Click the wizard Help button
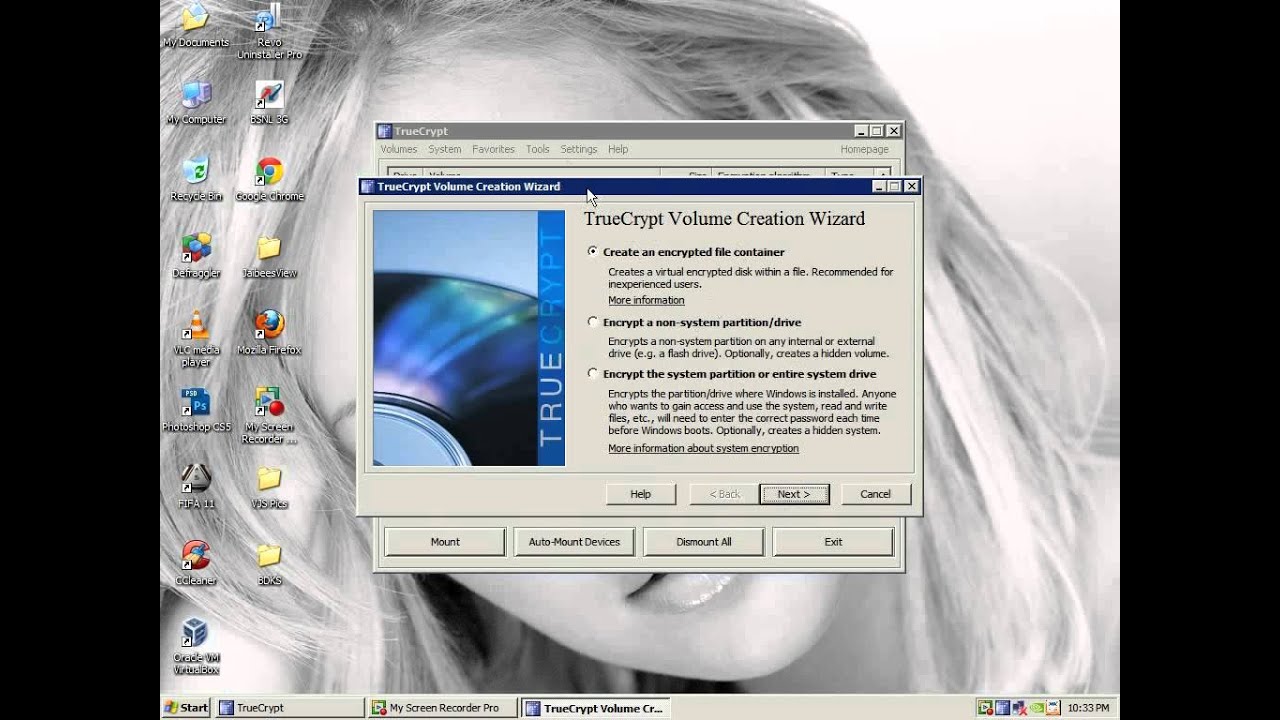This screenshot has height=720, width=1280. pos(641,494)
